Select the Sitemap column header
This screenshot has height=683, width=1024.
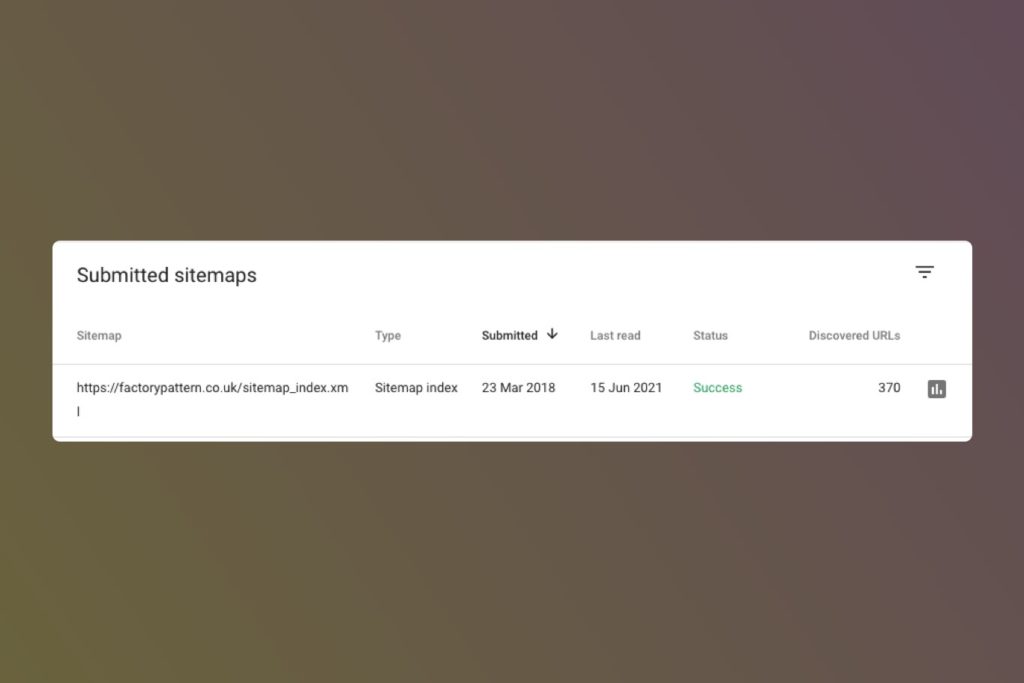(x=98, y=335)
